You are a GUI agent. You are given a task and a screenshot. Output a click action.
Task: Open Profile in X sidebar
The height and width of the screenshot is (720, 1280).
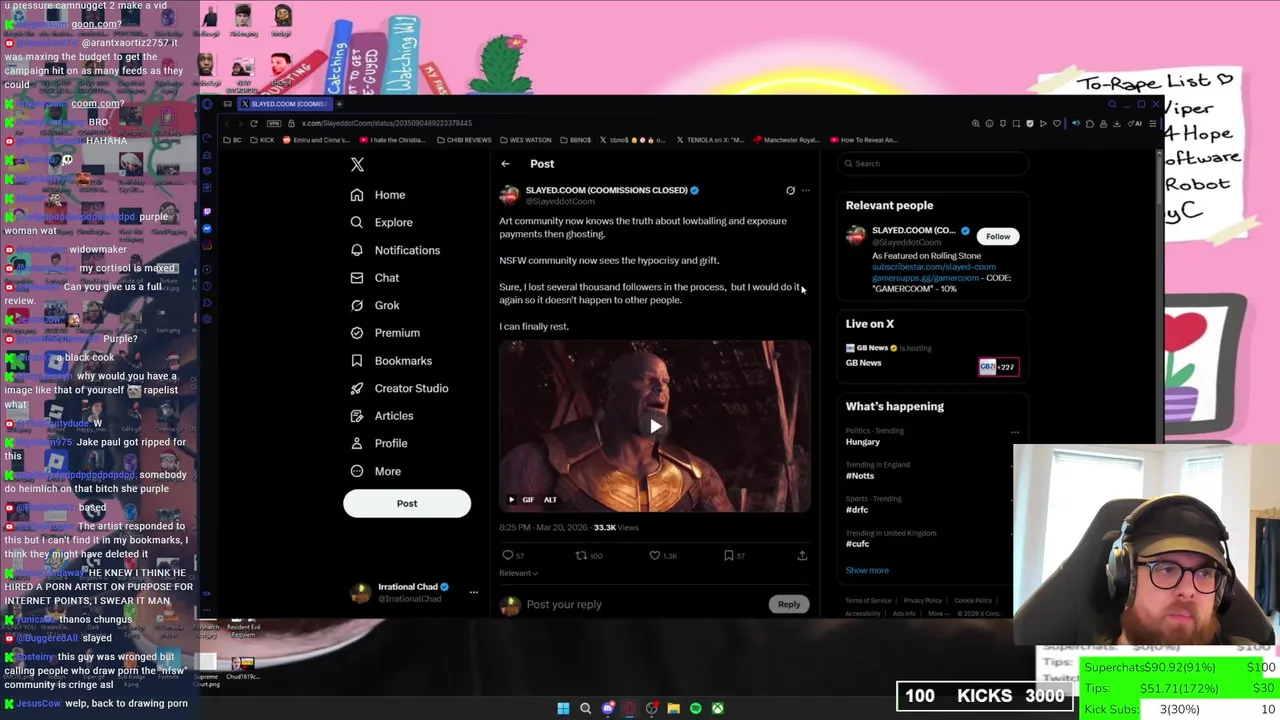pyautogui.click(x=380, y=443)
